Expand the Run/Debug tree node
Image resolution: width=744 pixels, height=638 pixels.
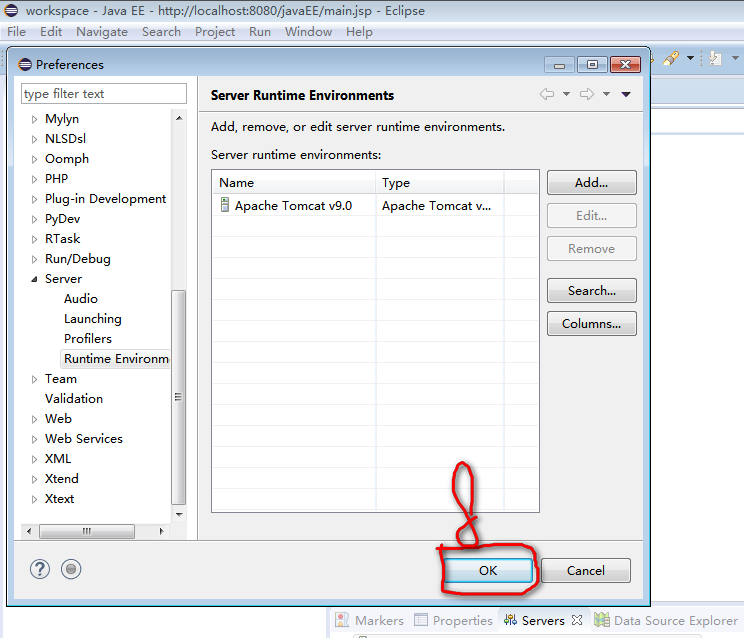(34, 259)
